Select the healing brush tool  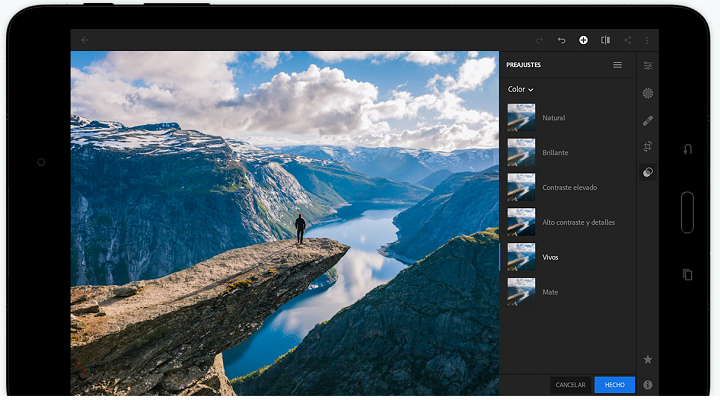coord(648,121)
